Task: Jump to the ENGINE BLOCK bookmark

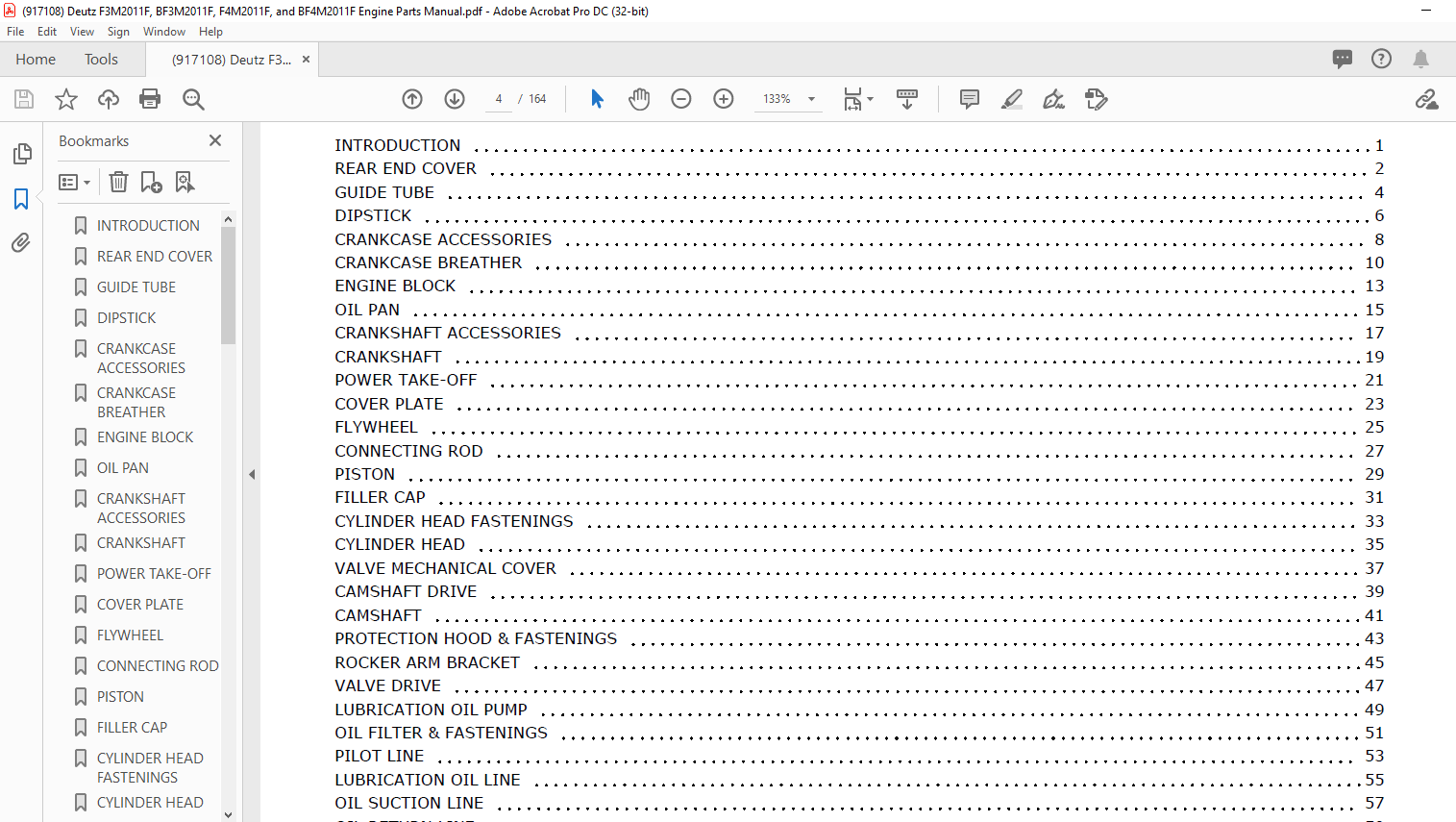Action: [x=145, y=436]
